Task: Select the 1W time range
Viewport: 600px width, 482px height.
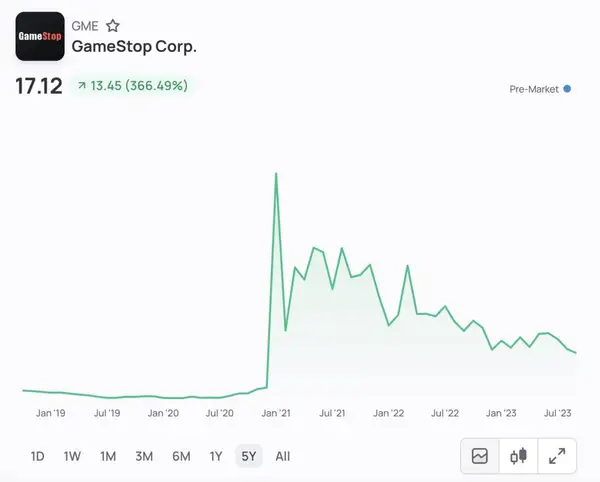Action: (x=72, y=456)
